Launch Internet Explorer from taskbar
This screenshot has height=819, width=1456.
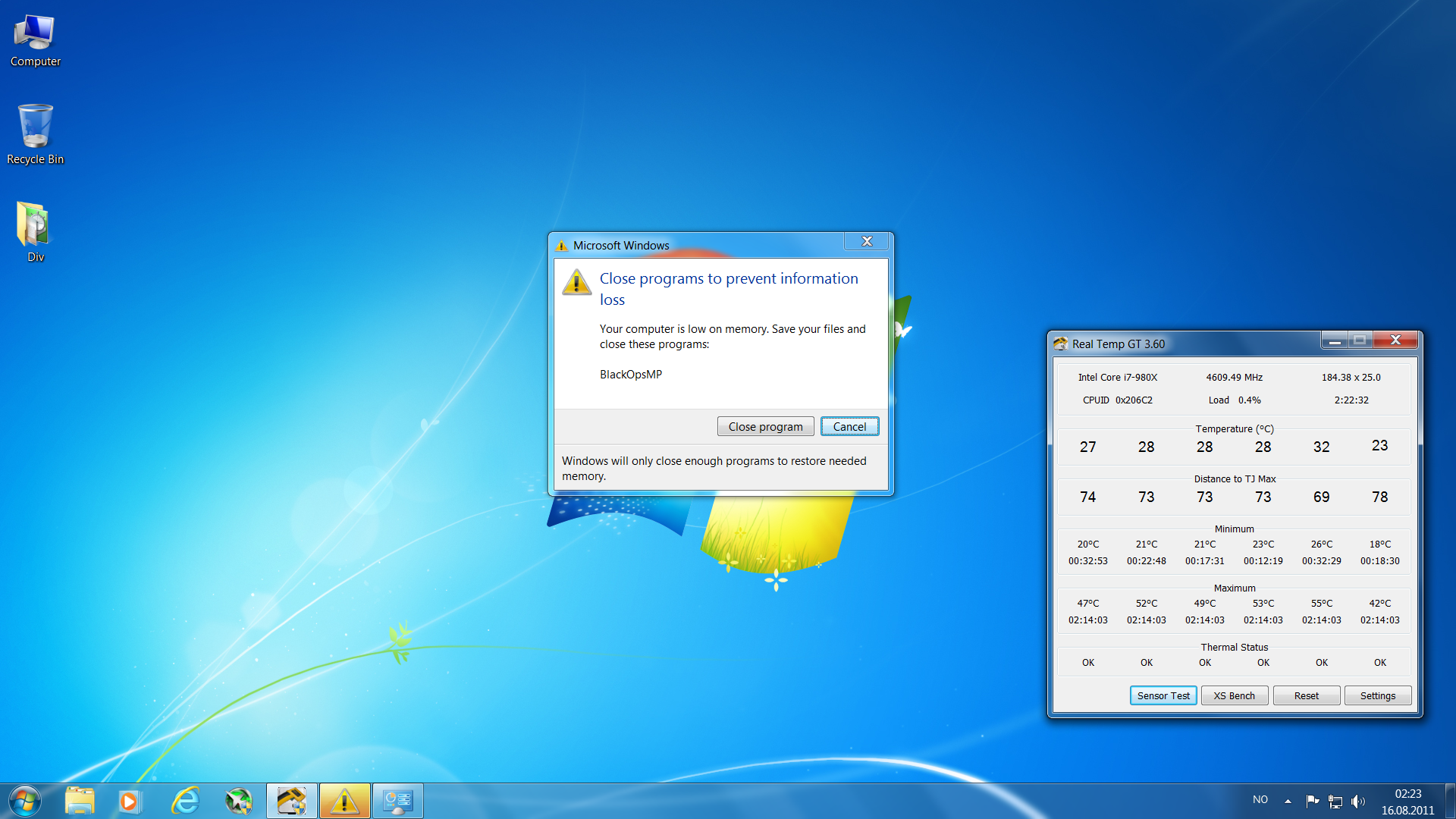click(x=185, y=801)
